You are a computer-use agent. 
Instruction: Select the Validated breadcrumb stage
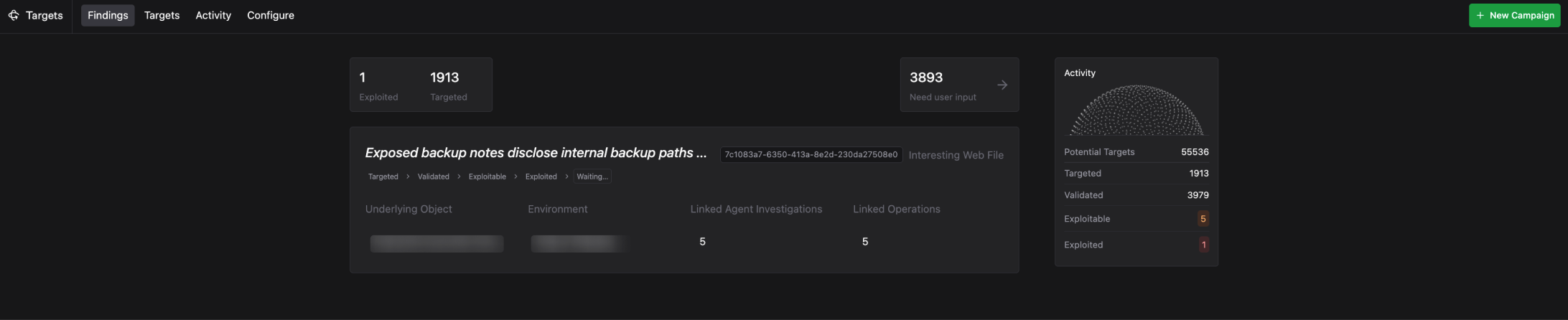pyautogui.click(x=433, y=177)
